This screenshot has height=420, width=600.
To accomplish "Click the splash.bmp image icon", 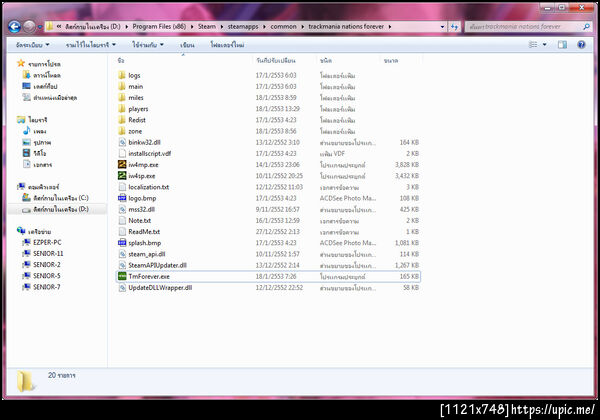I will [x=122, y=243].
